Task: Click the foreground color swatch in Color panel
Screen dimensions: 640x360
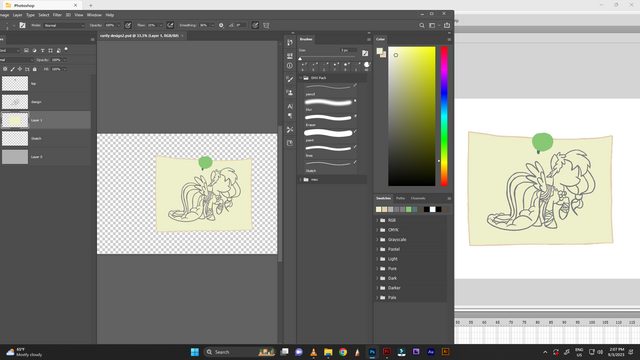Action: [x=380, y=51]
